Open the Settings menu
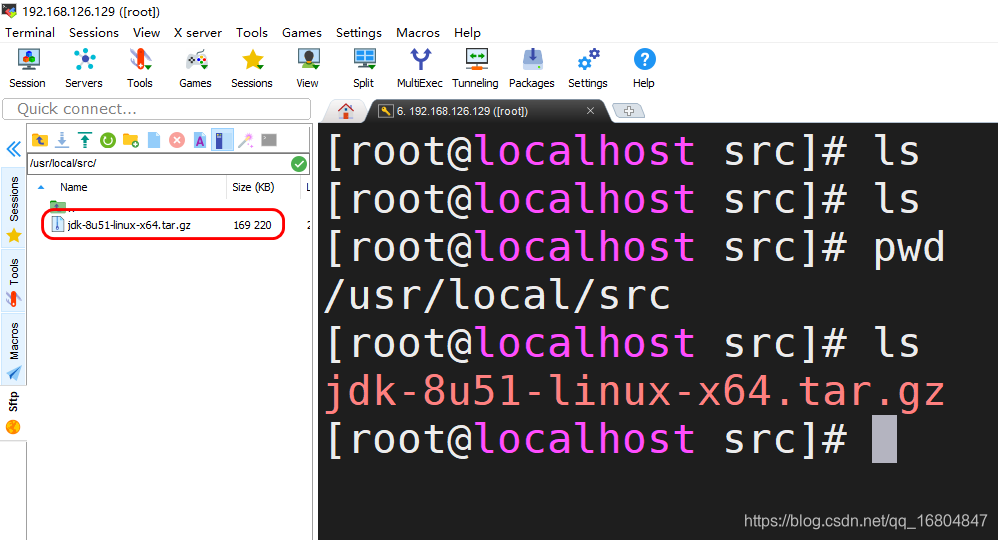This screenshot has height=540, width=998. (359, 32)
